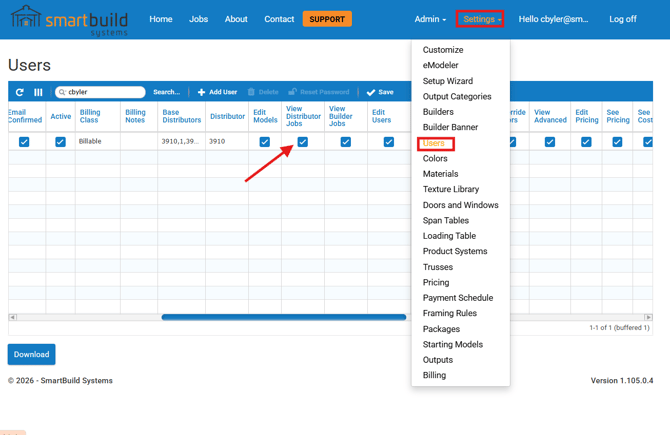Open the Contact page
This screenshot has height=435, width=670.
point(279,19)
